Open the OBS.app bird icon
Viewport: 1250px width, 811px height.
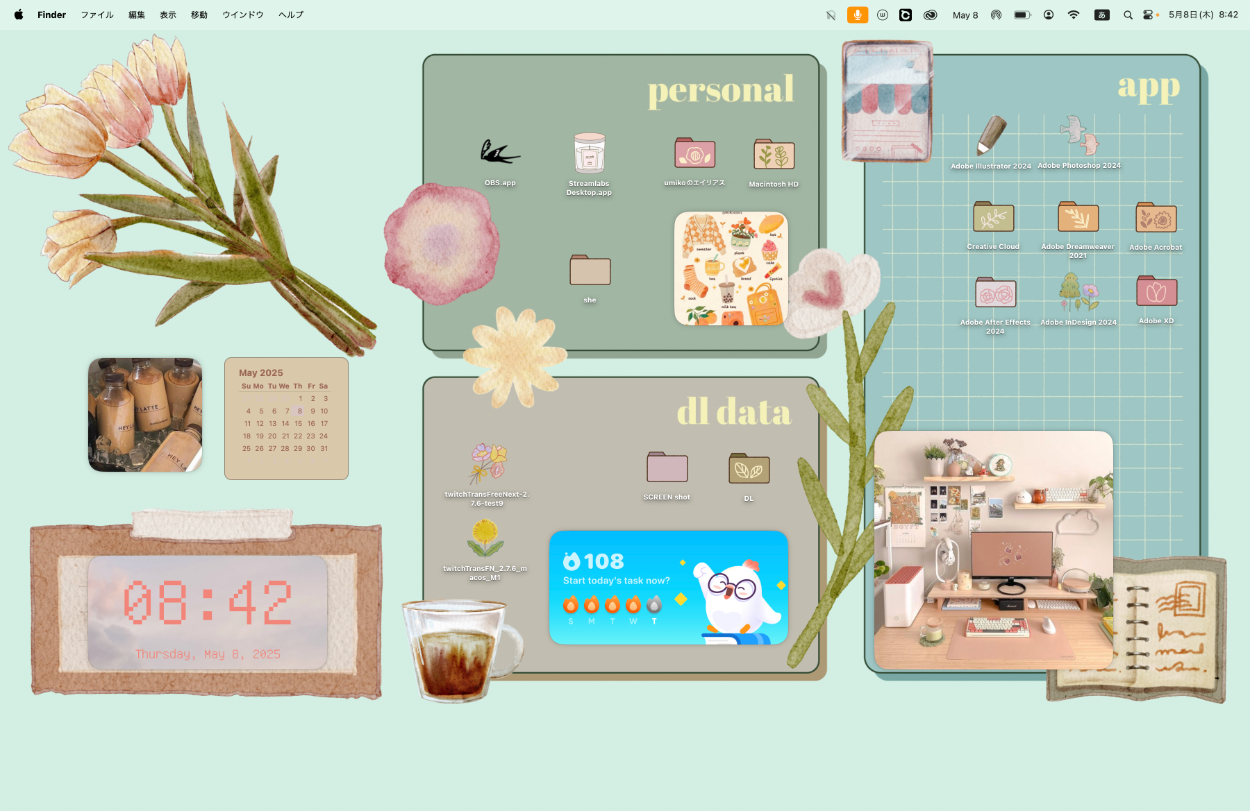coord(499,152)
